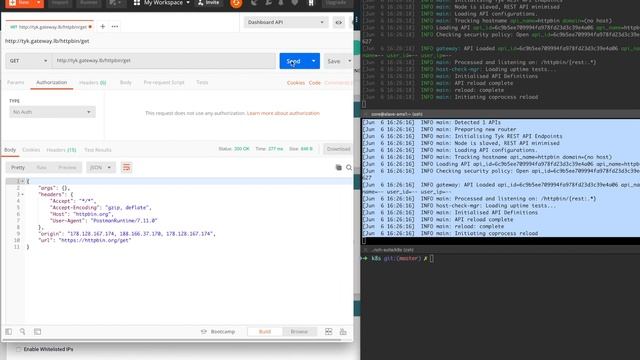Open the Test Results tab
This screenshot has height=360, width=640.
[x=98, y=150]
